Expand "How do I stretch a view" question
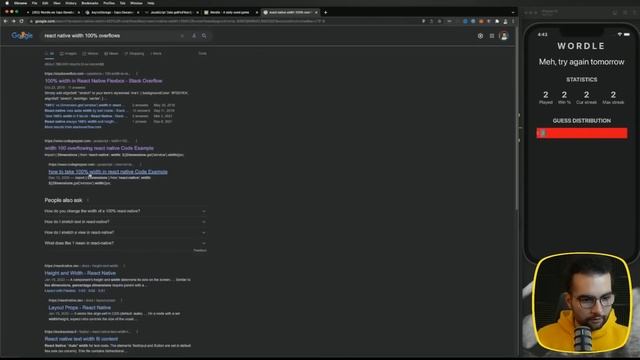The height and width of the screenshot is (360, 640). tap(125, 233)
